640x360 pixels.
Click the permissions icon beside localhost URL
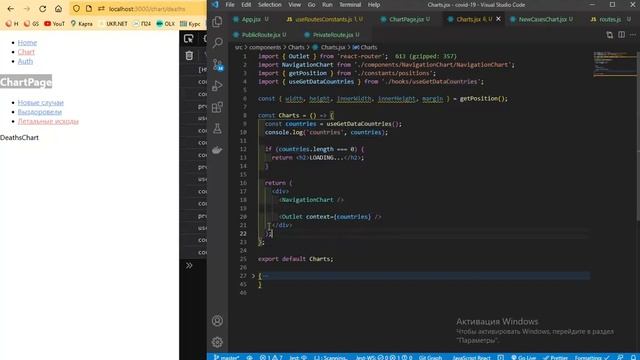pos(101,9)
